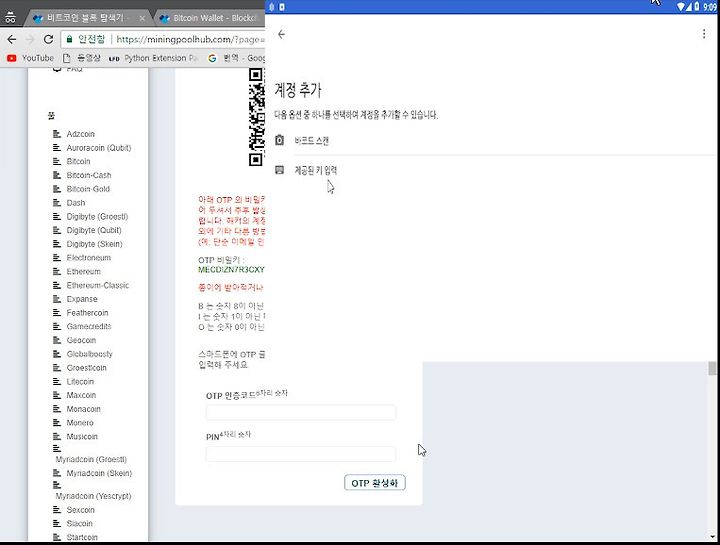Open the Ethereum-Classic pool
Viewport: 720px width, 545px height.
pos(98,286)
